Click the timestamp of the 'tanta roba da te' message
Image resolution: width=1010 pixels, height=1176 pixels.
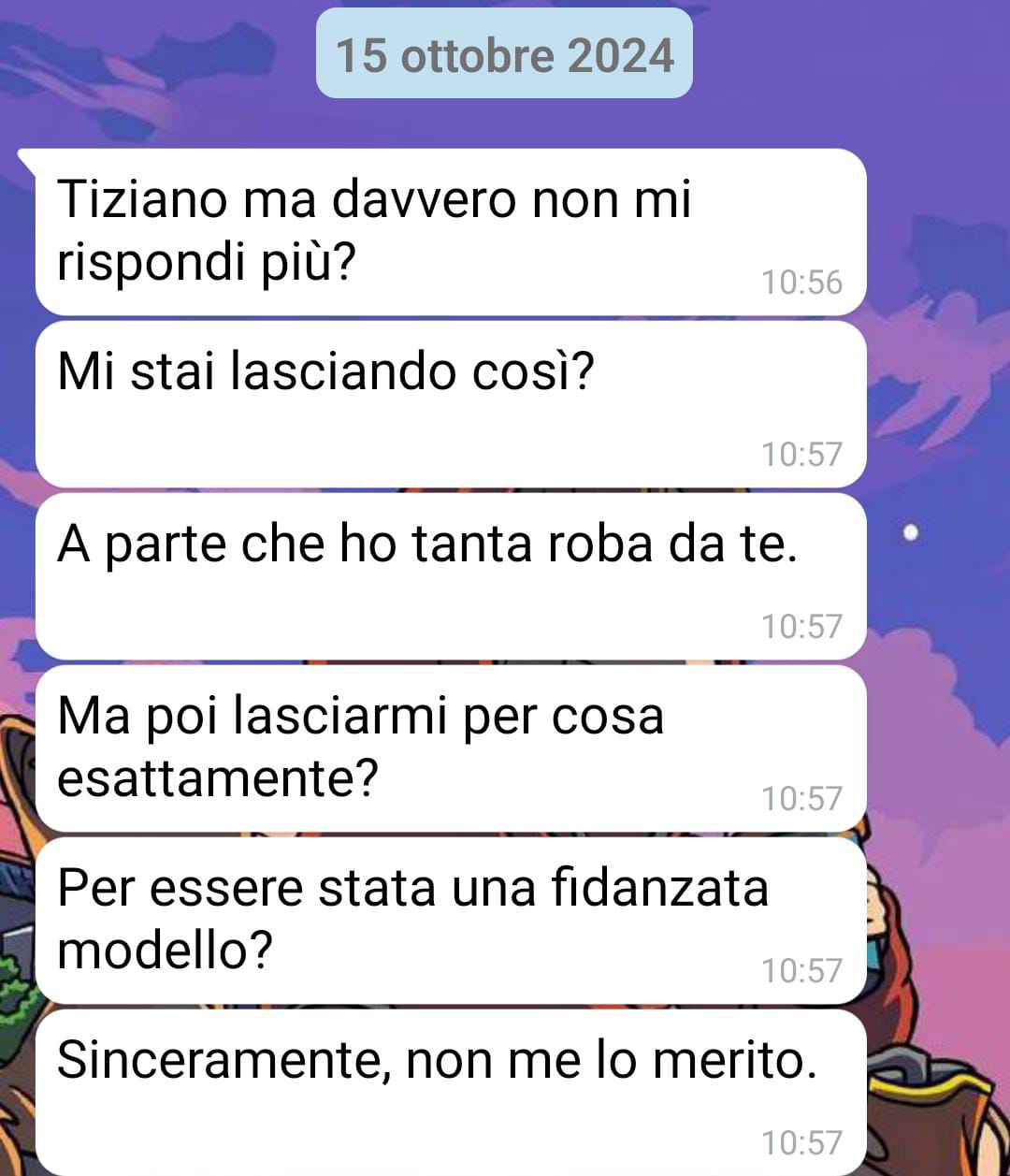801,627
